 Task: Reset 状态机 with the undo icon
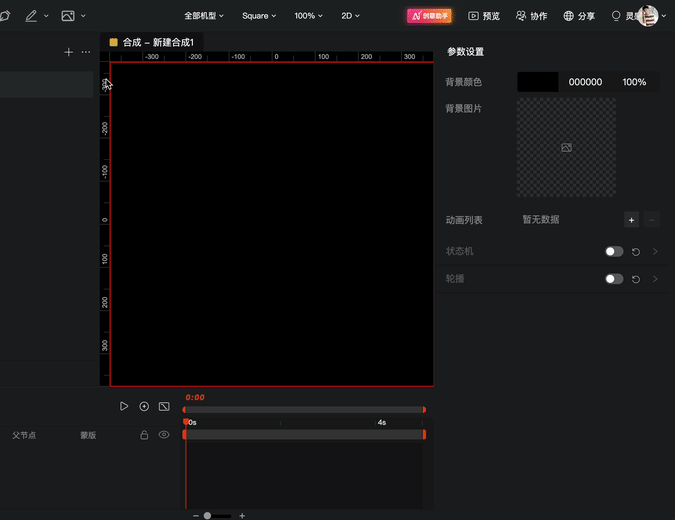[636, 252]
